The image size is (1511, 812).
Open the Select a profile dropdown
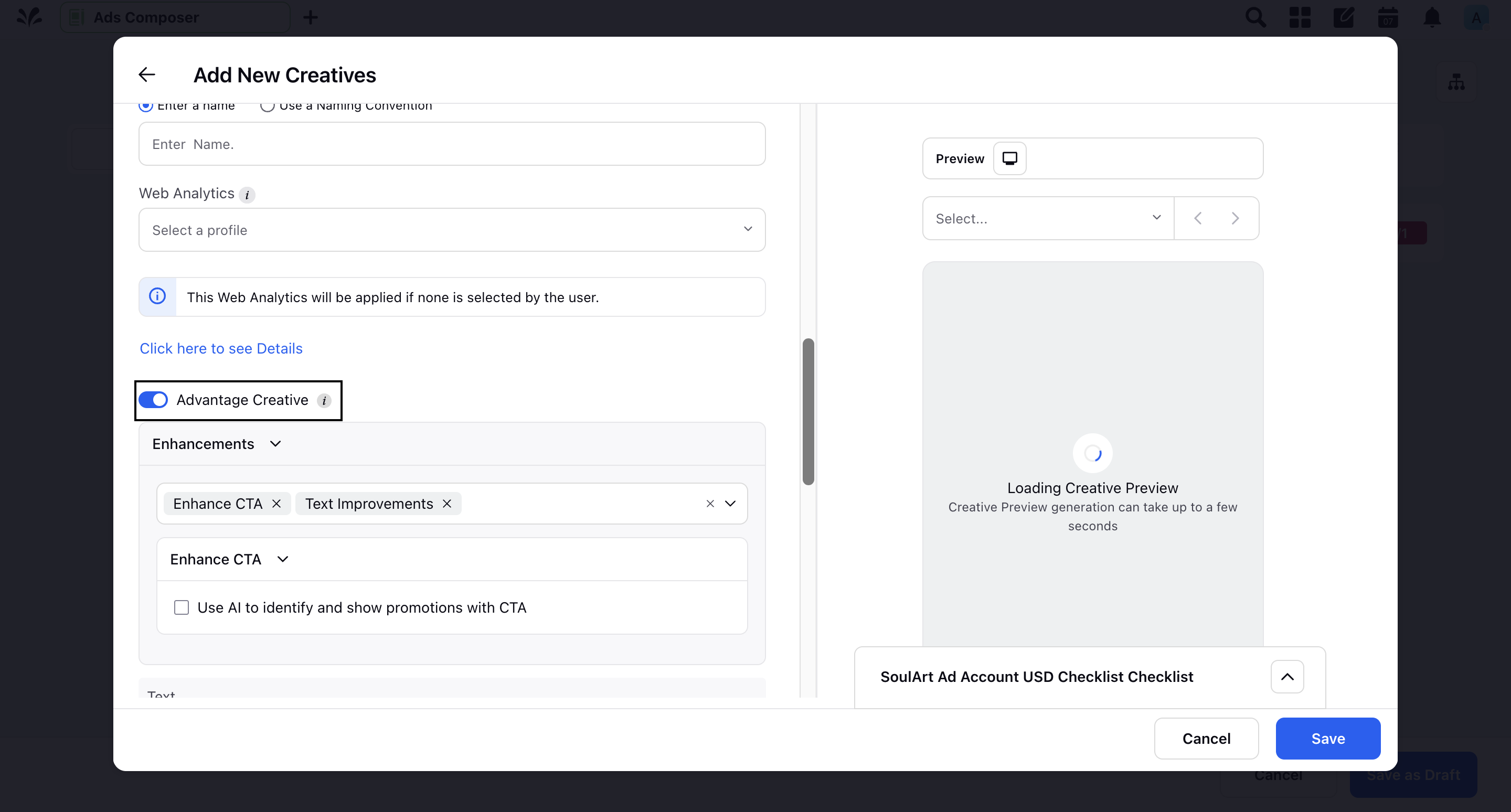pyautogui.click(x=452, y=230)
